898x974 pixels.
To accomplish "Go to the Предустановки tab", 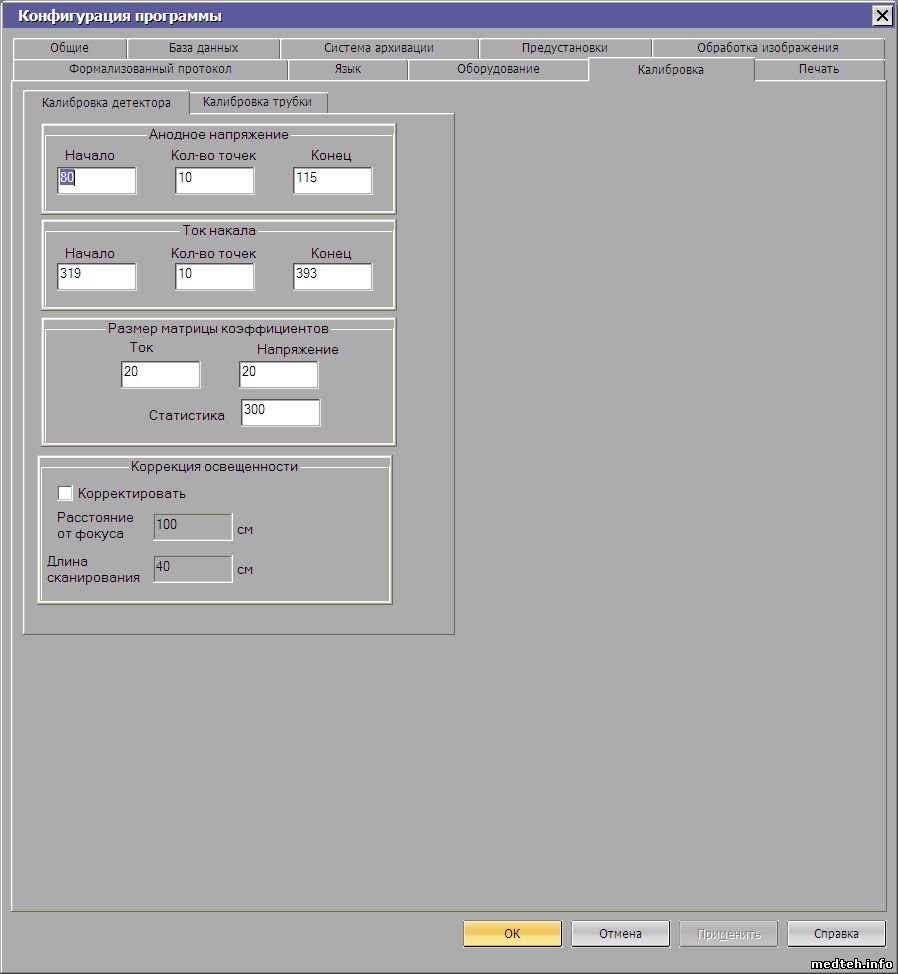I will pos(564,48).
